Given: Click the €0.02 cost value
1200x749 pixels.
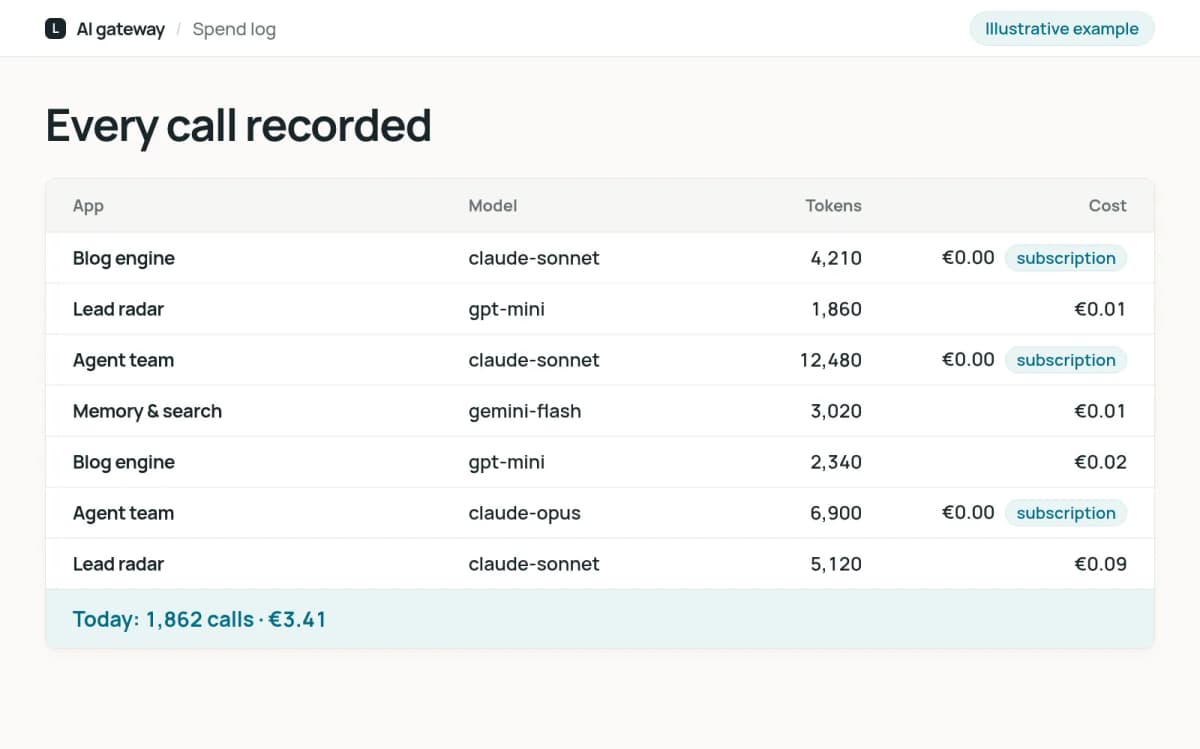Looking at the screenshot, I should tap(1100, 462).
